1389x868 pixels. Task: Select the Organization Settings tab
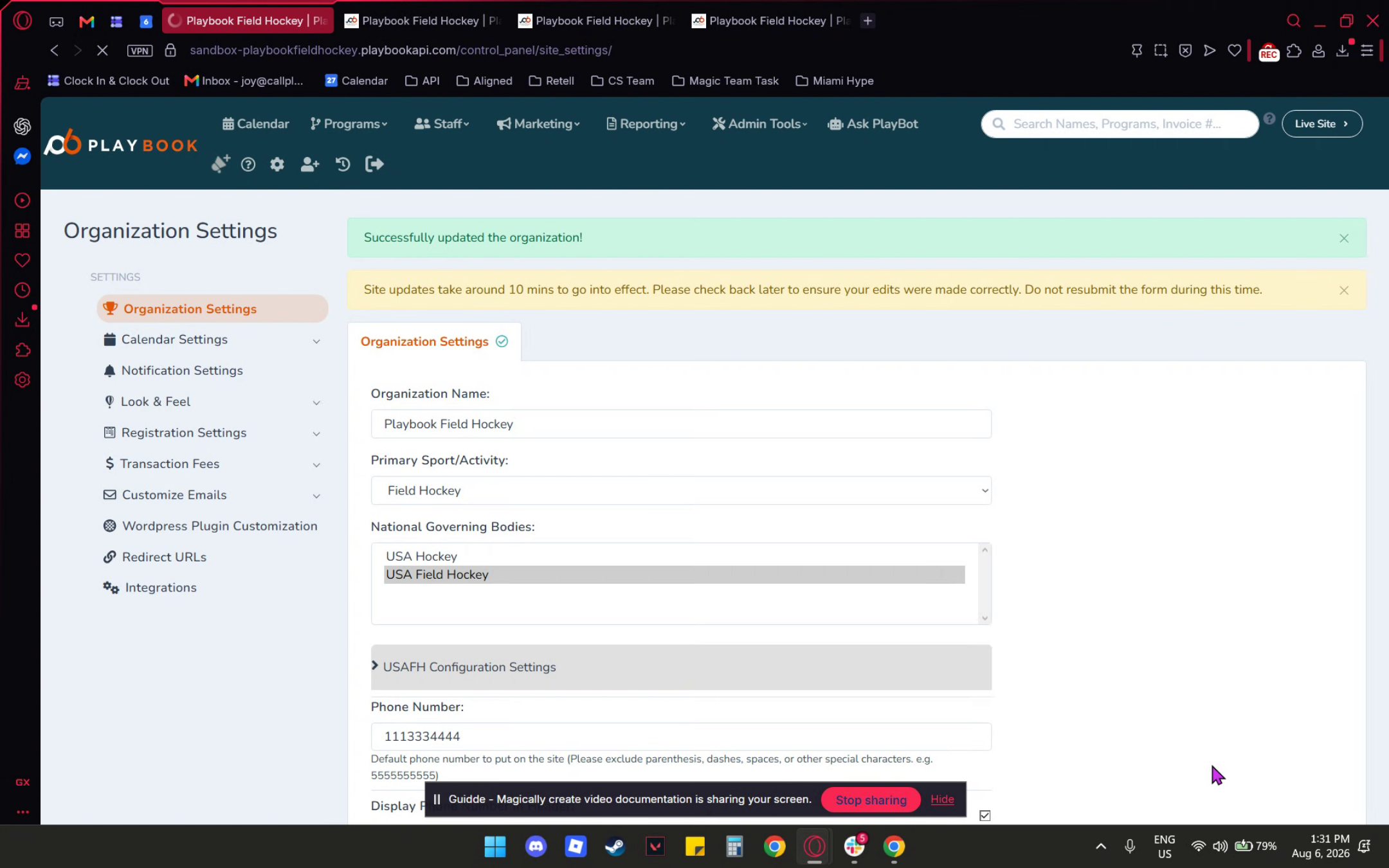click(x=434, y=341)
